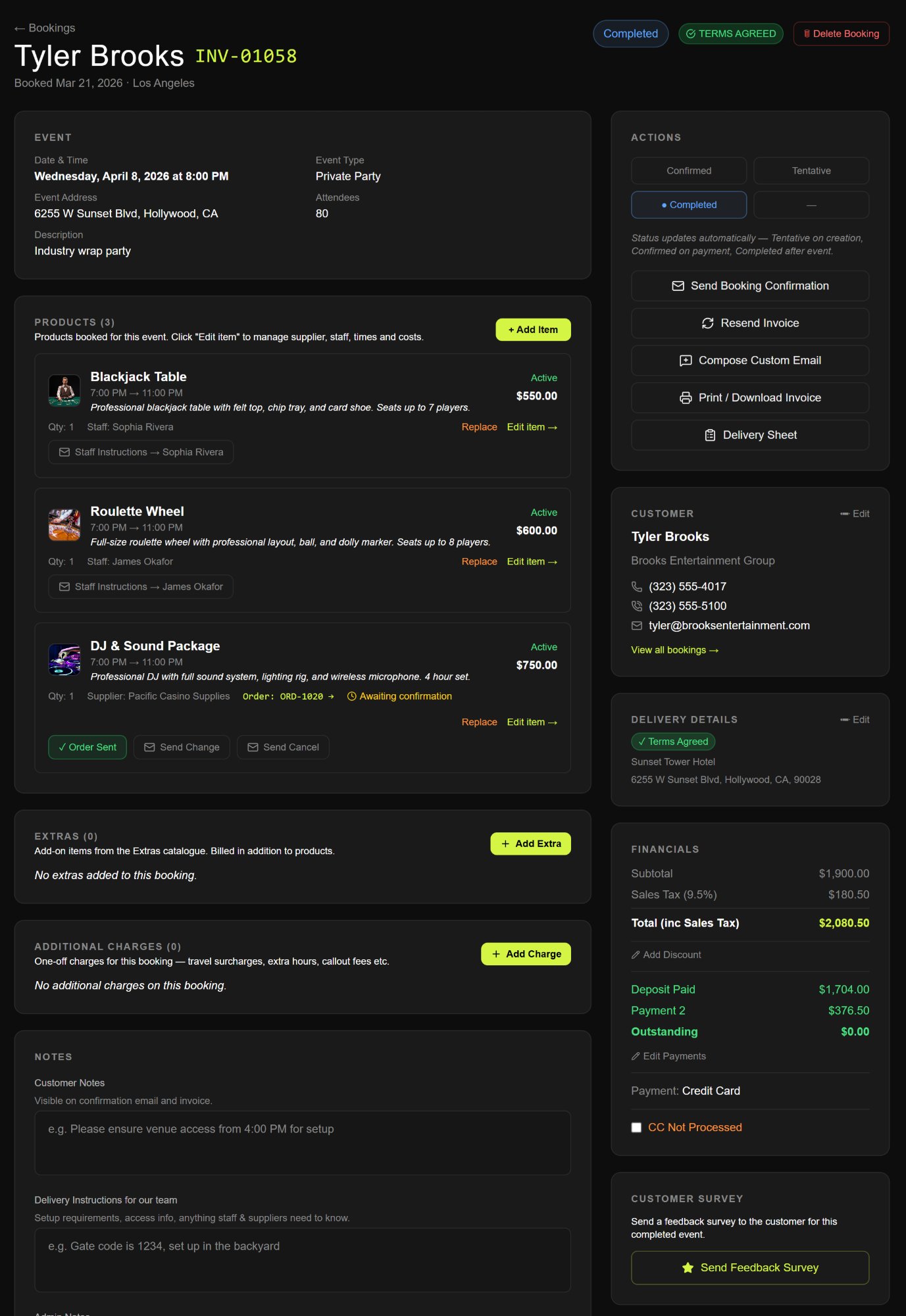The image size is (906, 1316).
Task: Send Cancel email to supplier
Action: [x=283, y=747]
